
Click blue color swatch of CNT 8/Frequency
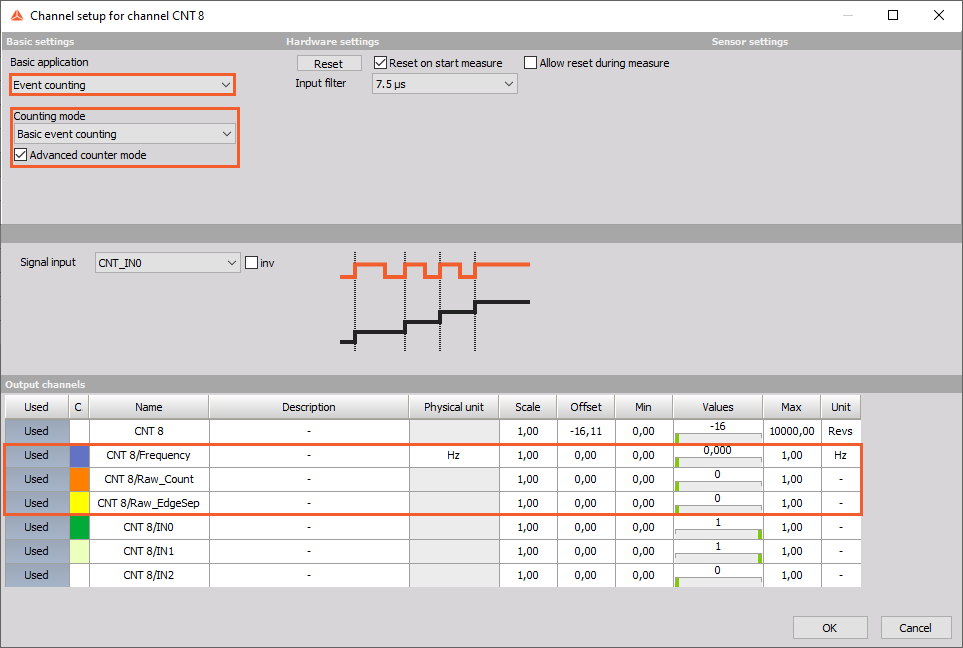point(79,455)
